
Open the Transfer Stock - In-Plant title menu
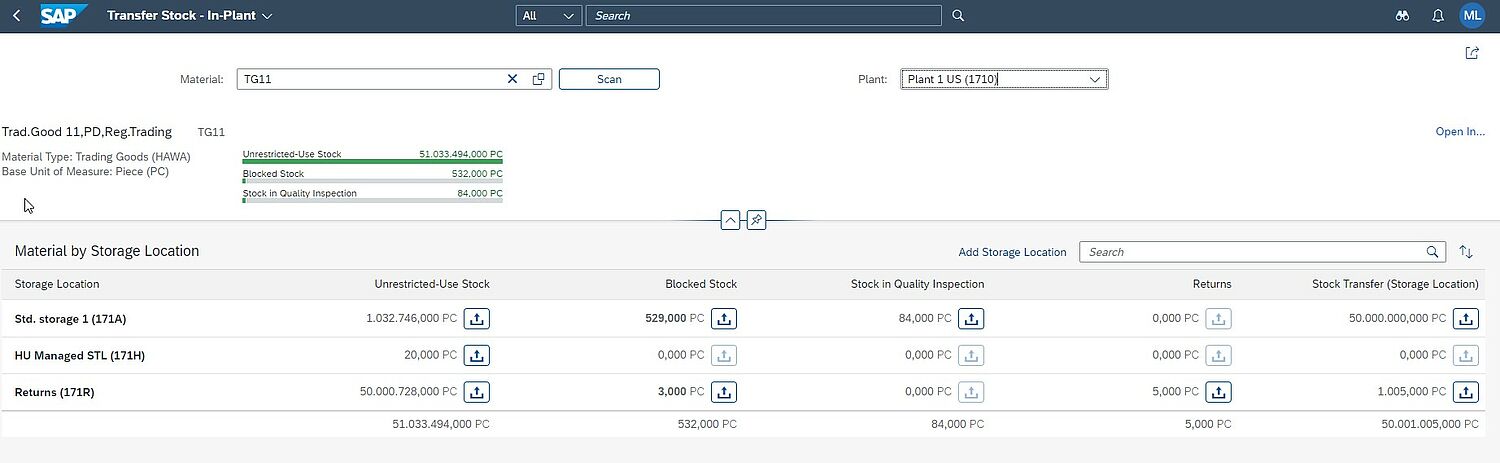pos(189,16)
